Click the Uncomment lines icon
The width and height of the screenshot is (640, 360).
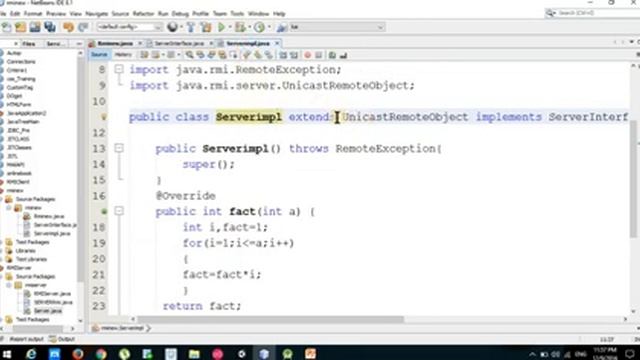[x=343, y=55]
